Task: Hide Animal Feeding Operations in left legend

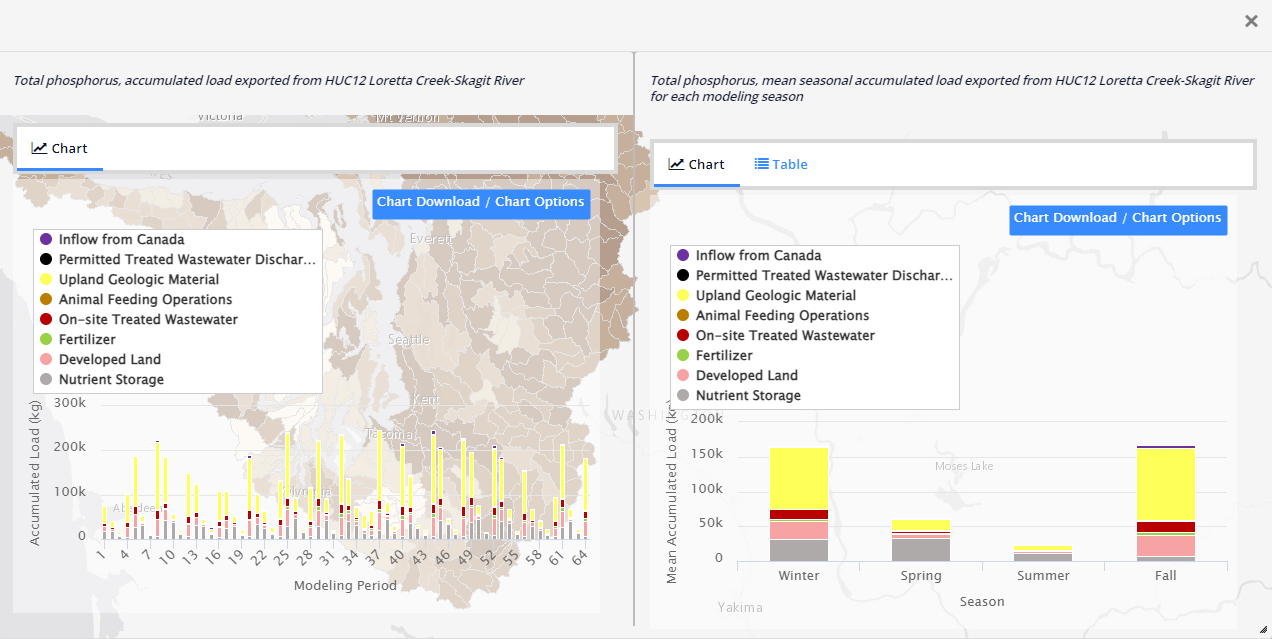Action: point(145,300)
